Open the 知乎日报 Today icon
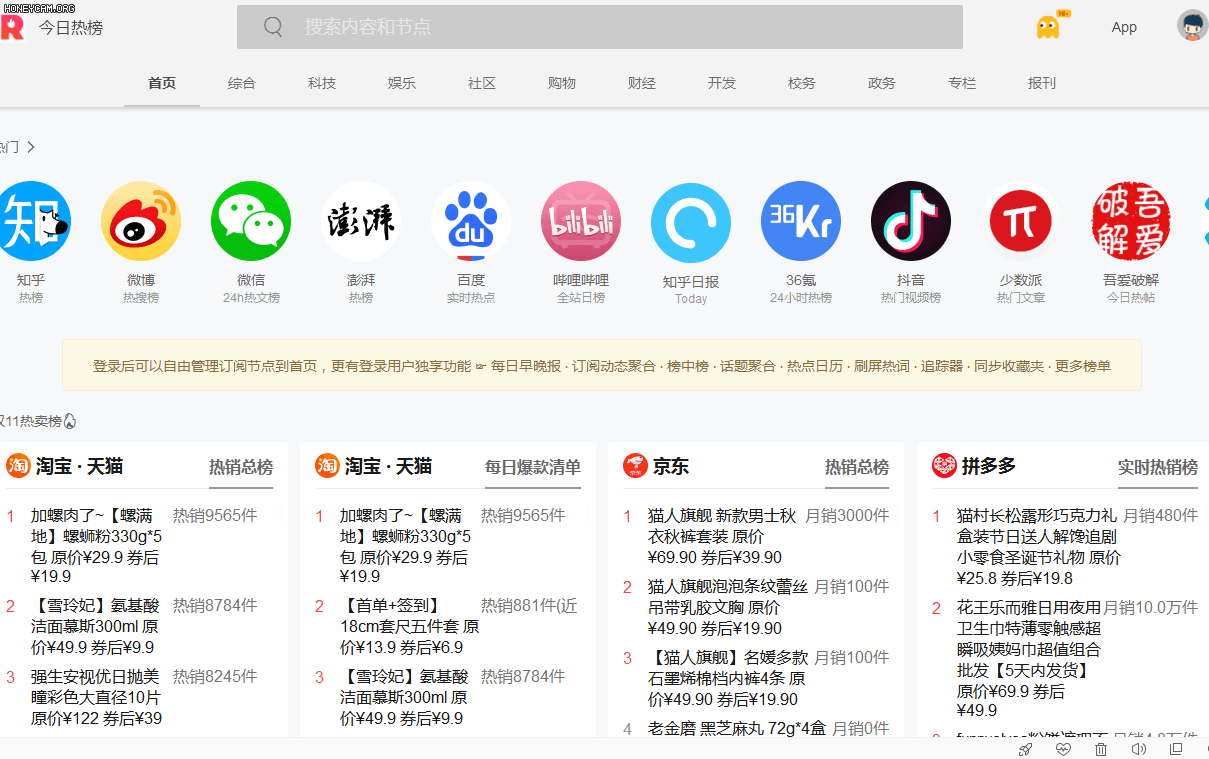The width and height of the screenshot is (1209, 759). point(691,223)
